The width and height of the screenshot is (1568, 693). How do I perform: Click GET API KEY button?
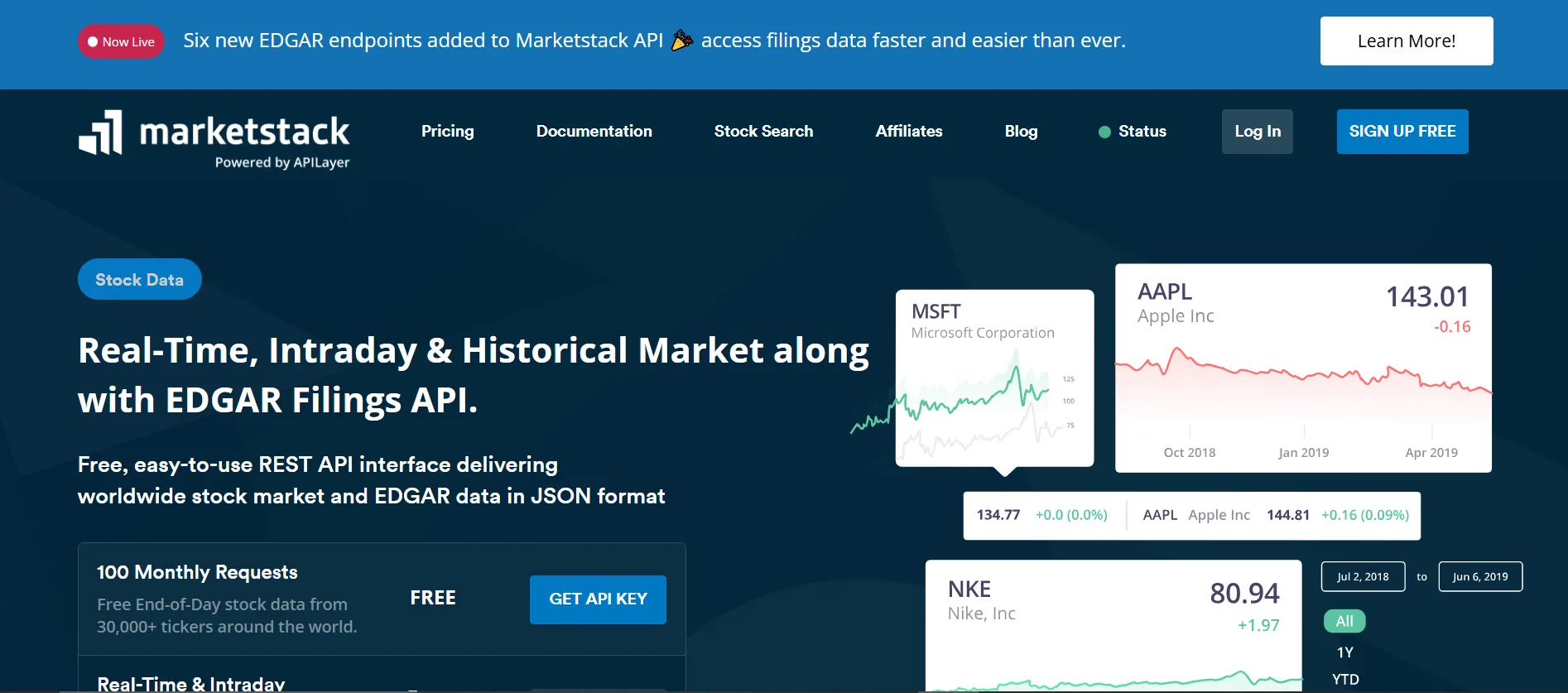tap(598, 599)
